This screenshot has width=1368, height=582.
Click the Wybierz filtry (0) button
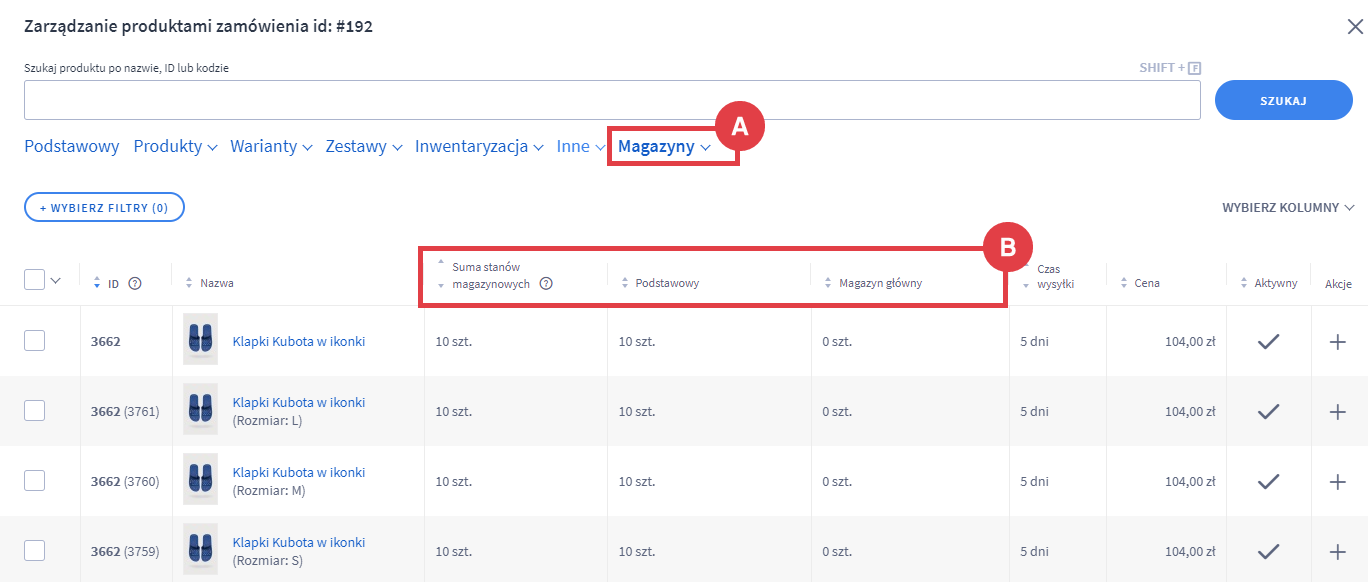(x=104, y=208)
